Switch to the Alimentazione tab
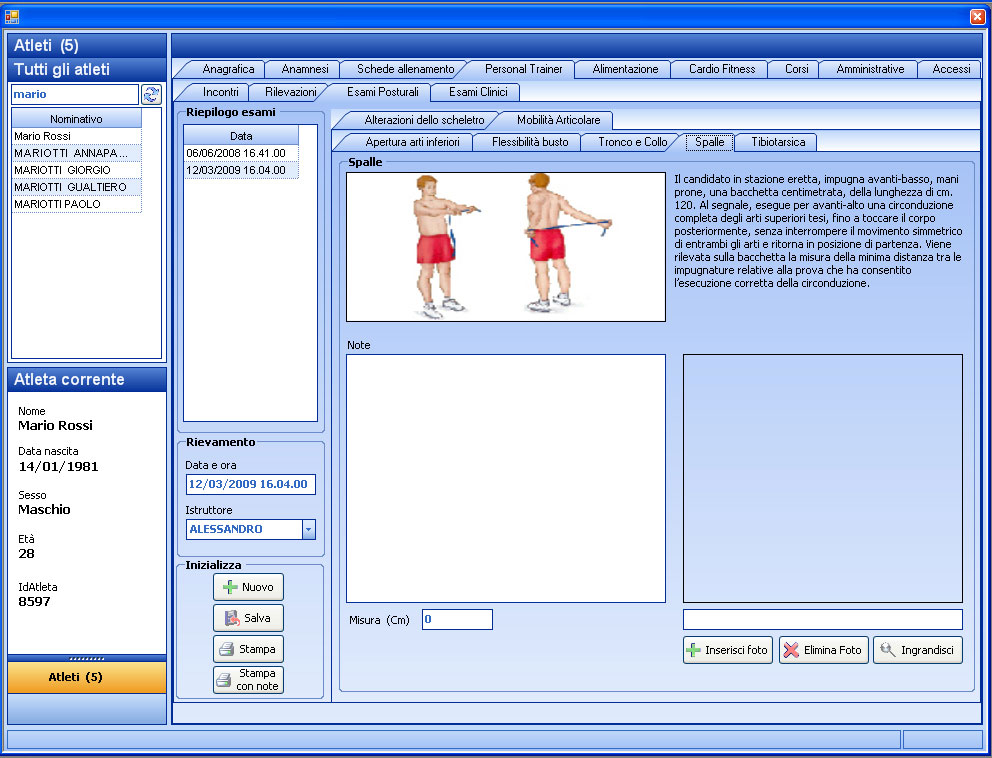Screen dimensions: 992x758 625,69
